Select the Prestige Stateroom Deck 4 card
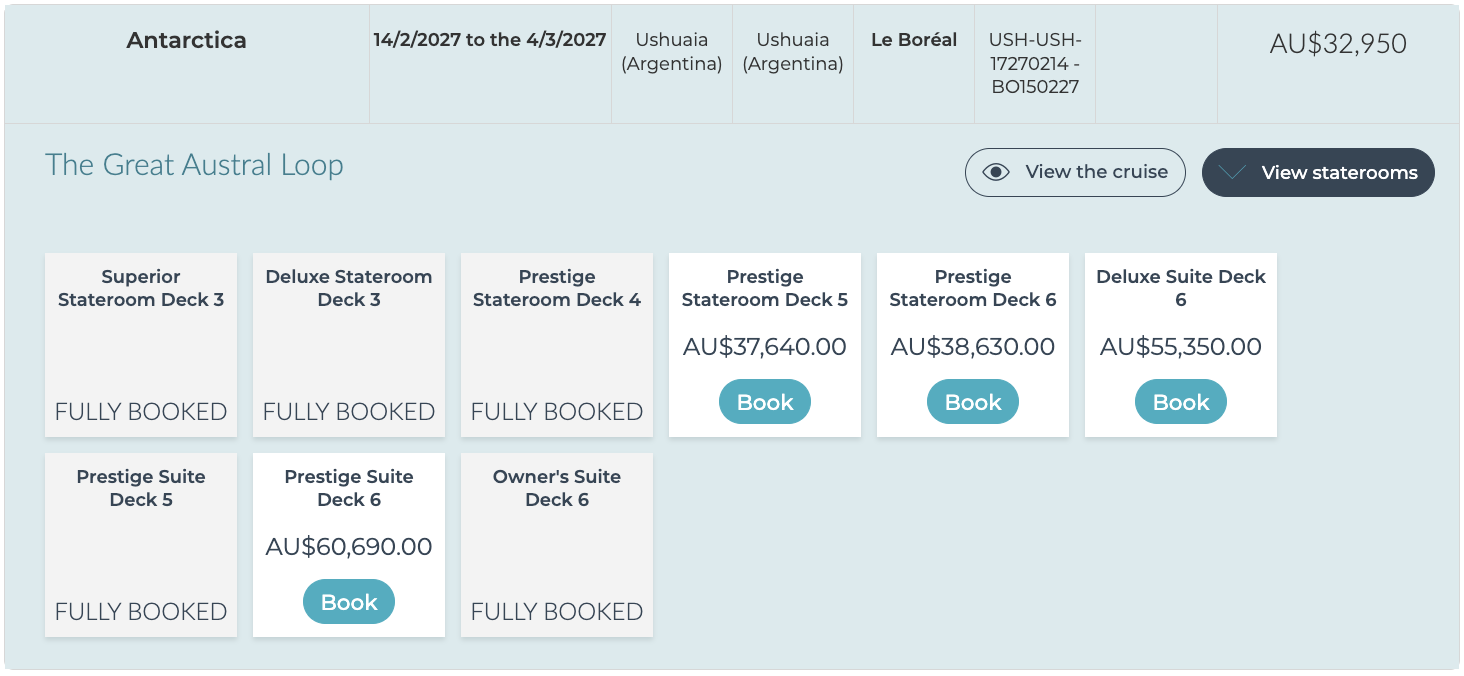 [x=557, y=345]
